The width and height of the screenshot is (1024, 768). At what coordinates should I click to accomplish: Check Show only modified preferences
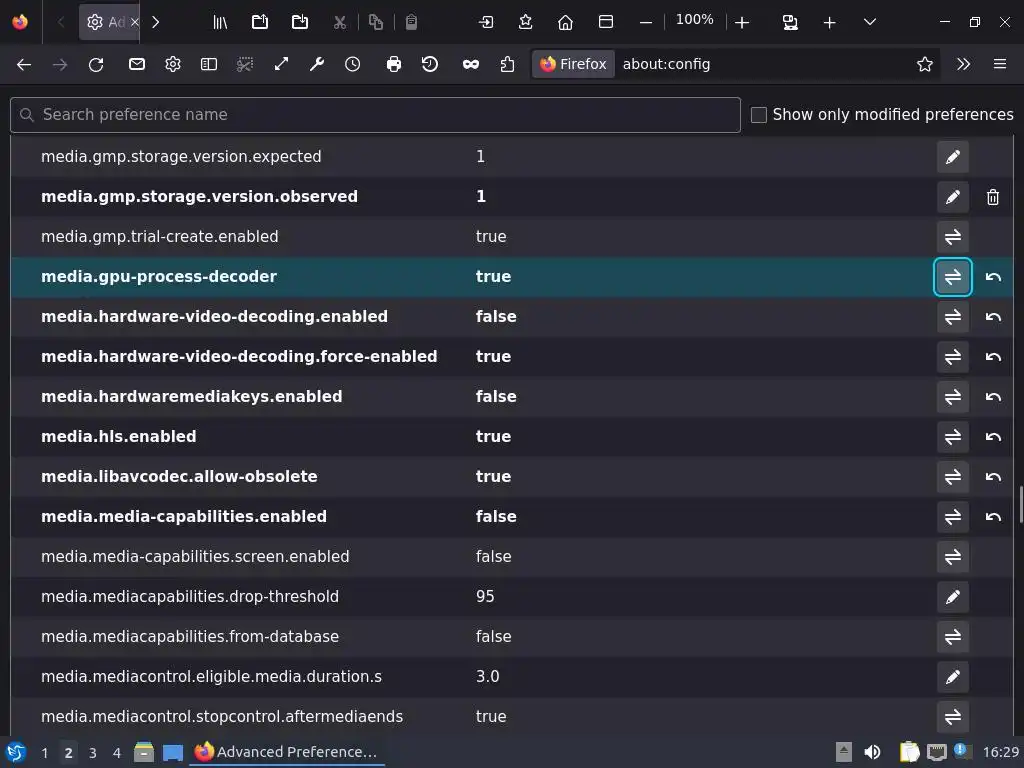759,115
